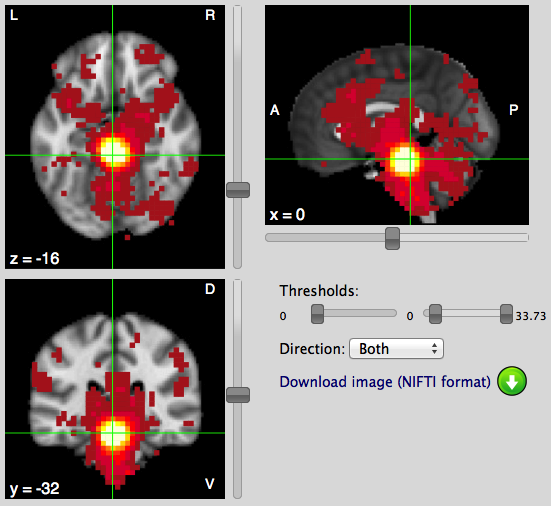
Task: Click the bright activation peak in the sagittal view
Action: coord(404,161)
